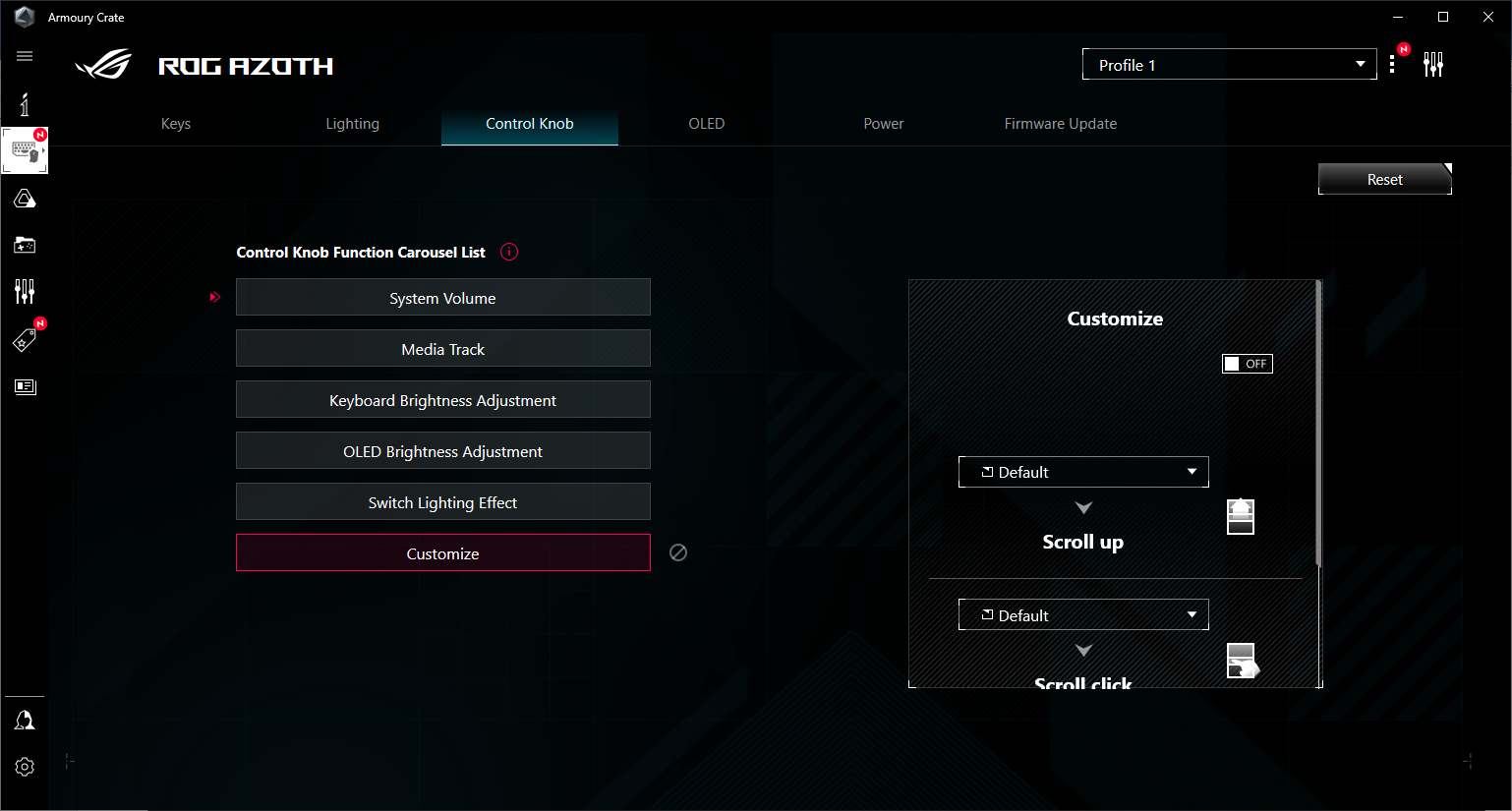The height and width of the screenshot is (811, 1512).
Task: Select the Customize carousel function
Action: pos(443,552)
